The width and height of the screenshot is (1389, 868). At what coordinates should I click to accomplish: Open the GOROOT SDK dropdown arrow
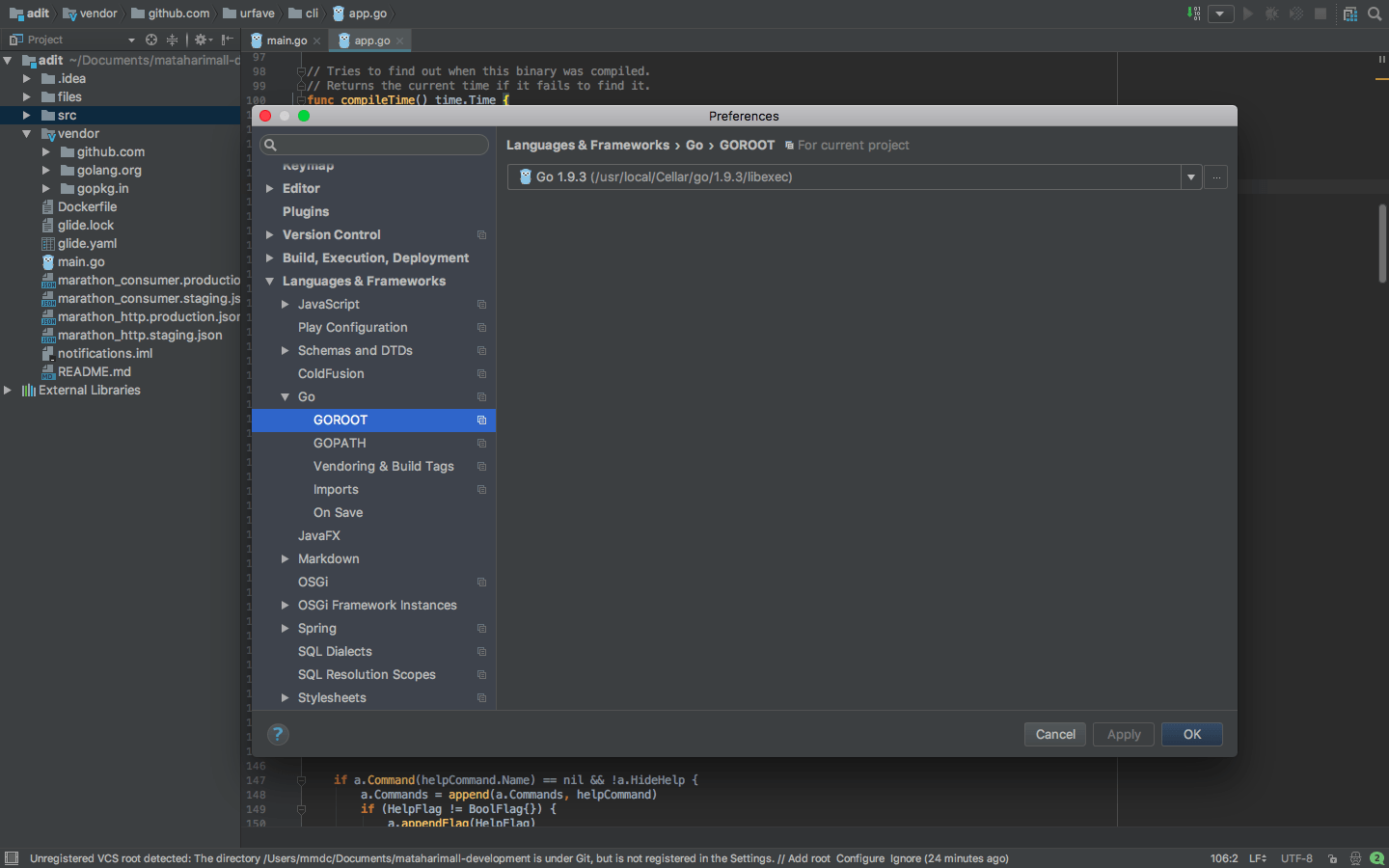1191,177
